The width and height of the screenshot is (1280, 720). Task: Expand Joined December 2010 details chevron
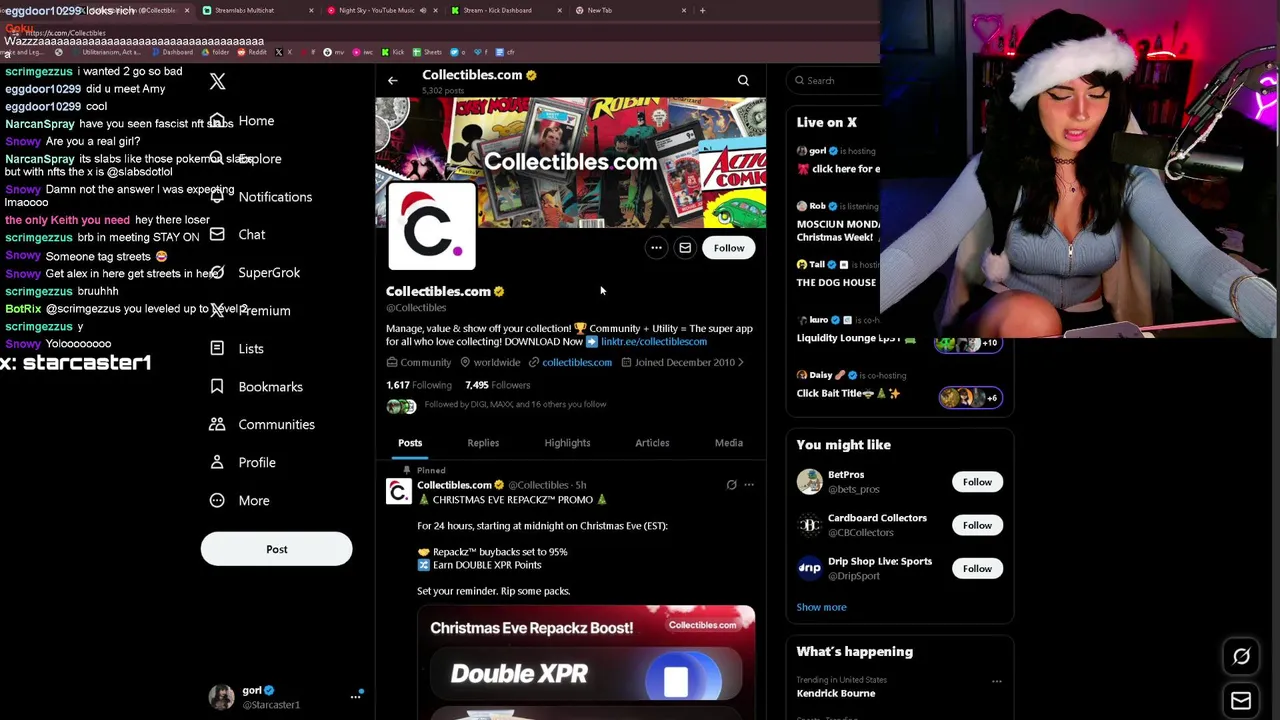pyautogui.click(x=741, y=363)
